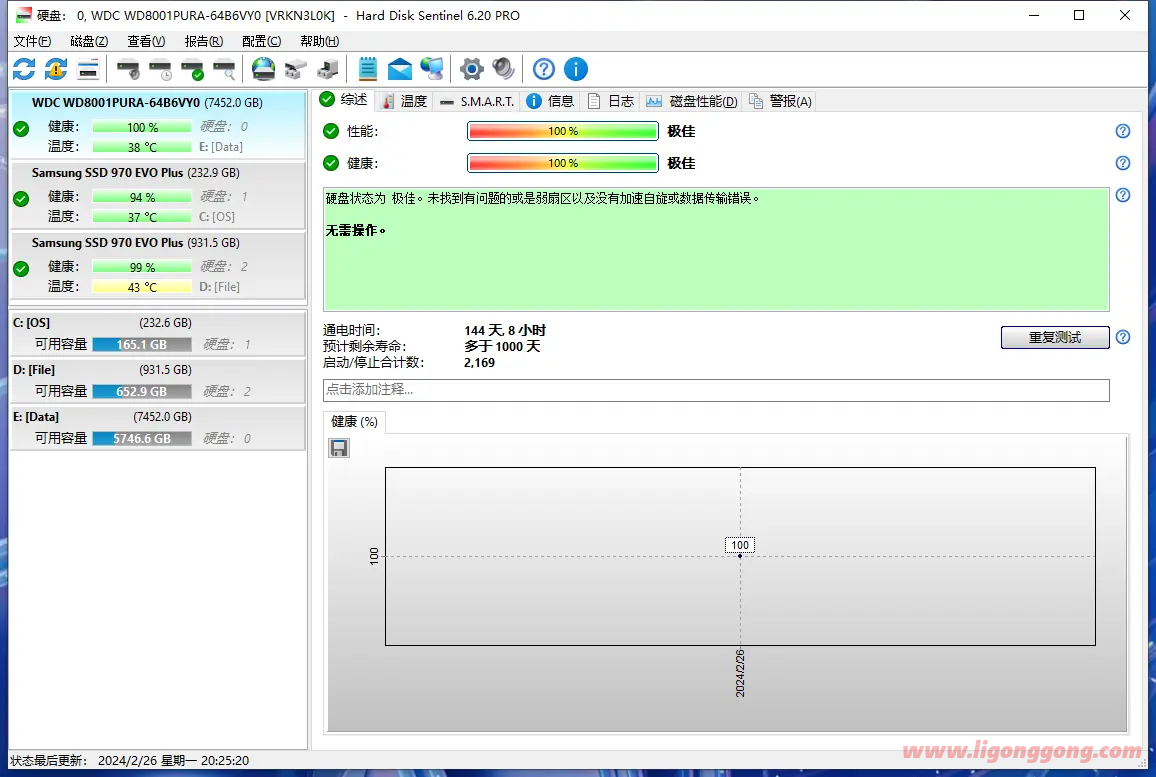Click the disk with magnifier icon
Image resolution: width=1156 pixels, height=777 pixels.
224,70
